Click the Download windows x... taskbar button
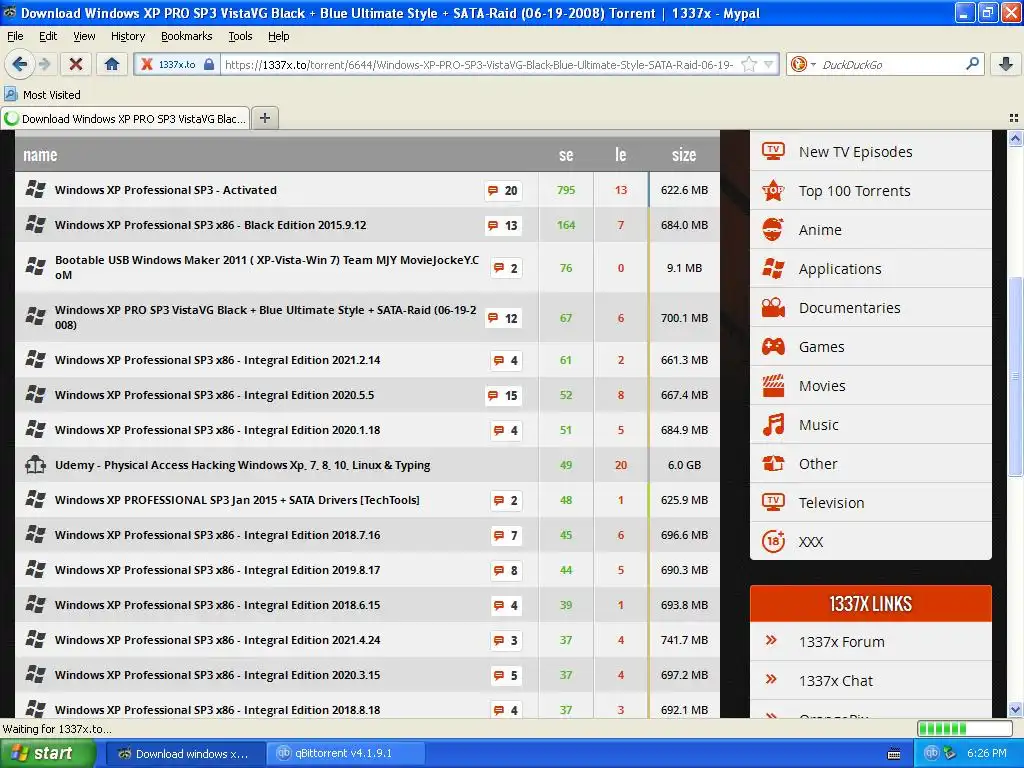The width and height of the screenshot is (1024, 768). coord(185,753)
